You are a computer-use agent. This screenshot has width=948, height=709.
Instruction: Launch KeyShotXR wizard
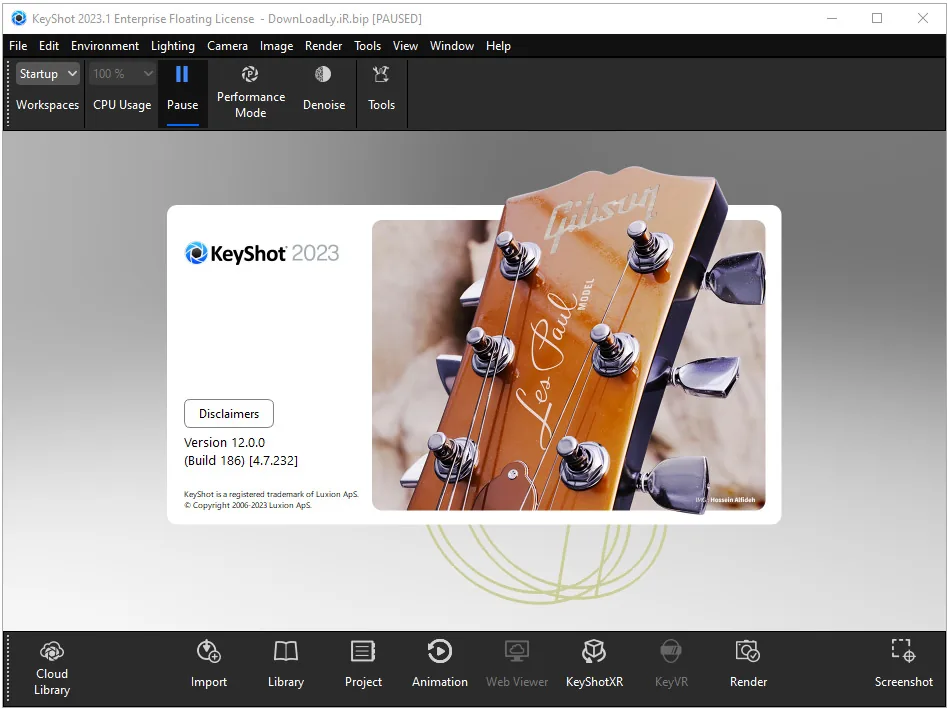(x=594, y=664)
